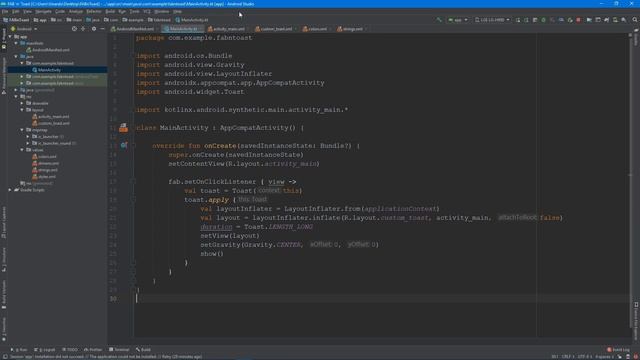The height and width of the screenshot is (360, 640).
Task: Select styles.xml under values
Action: (47, 177)
